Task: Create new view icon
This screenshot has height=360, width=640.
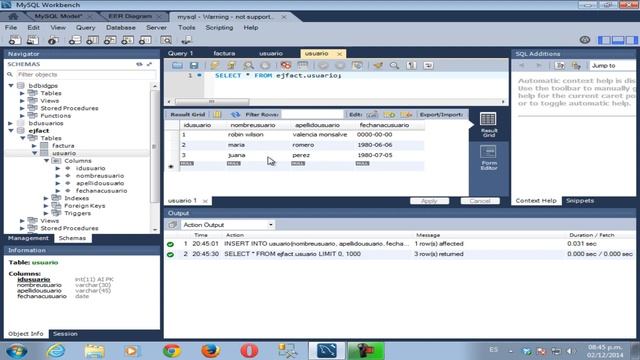Action: (x=110, y=40)
